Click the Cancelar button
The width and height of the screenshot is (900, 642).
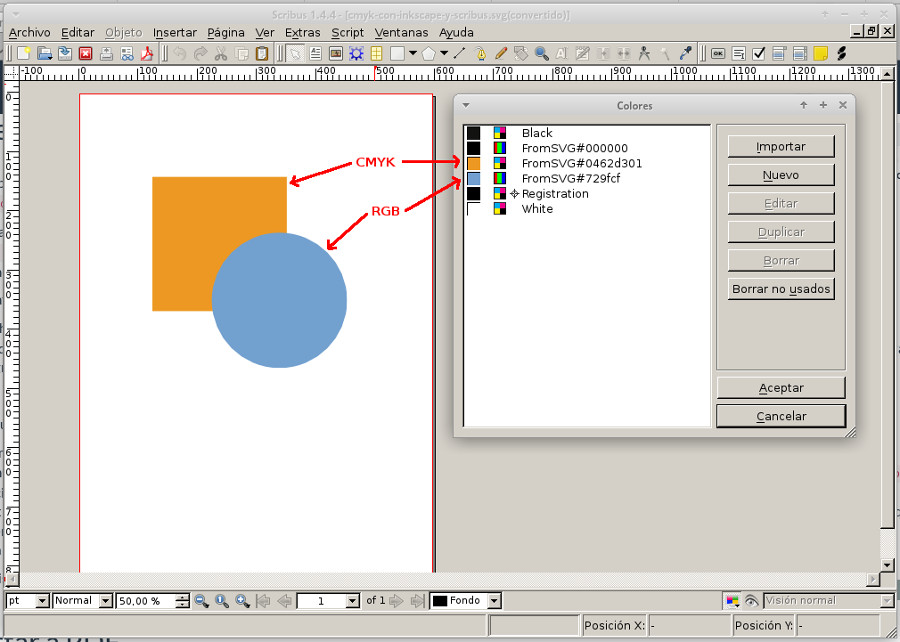(781, 417)
